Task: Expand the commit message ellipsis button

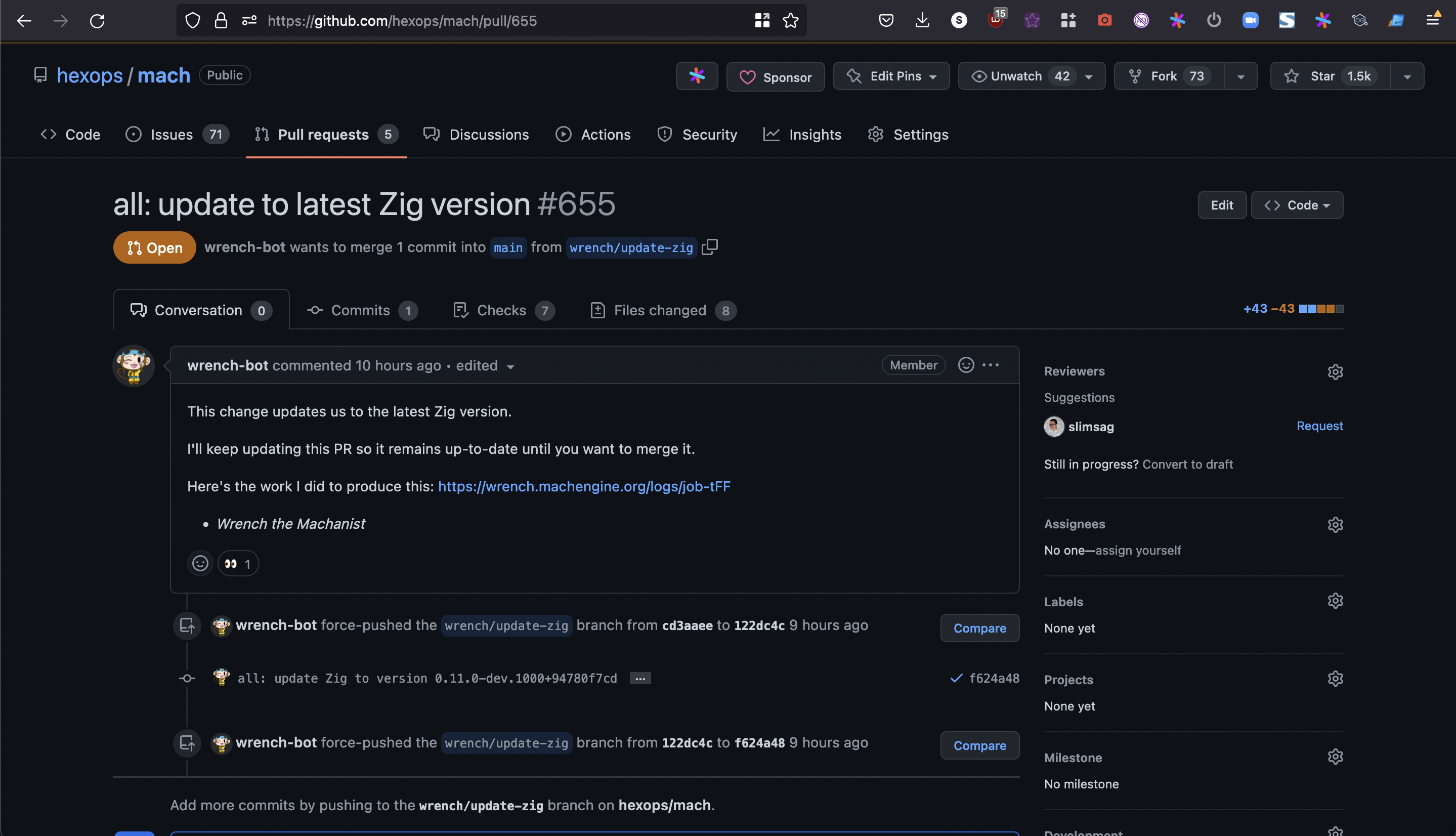Action: pos(640,679)
